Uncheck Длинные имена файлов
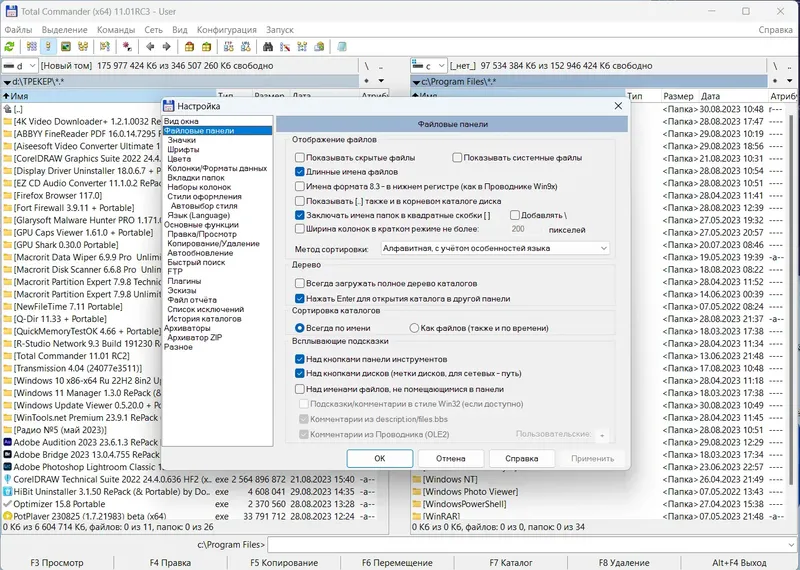 pyautogui.click(x=300, y=172)
